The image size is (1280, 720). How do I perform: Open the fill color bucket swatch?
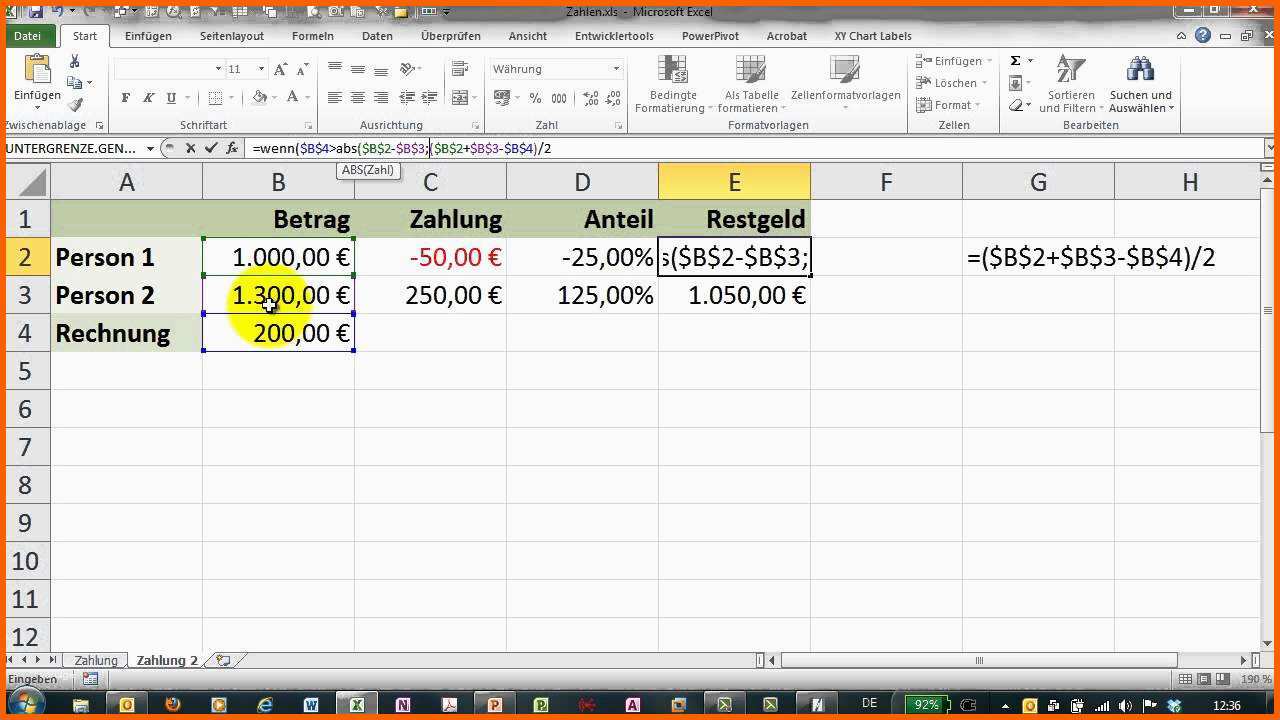pyautogui.click(x=259, y=98)
